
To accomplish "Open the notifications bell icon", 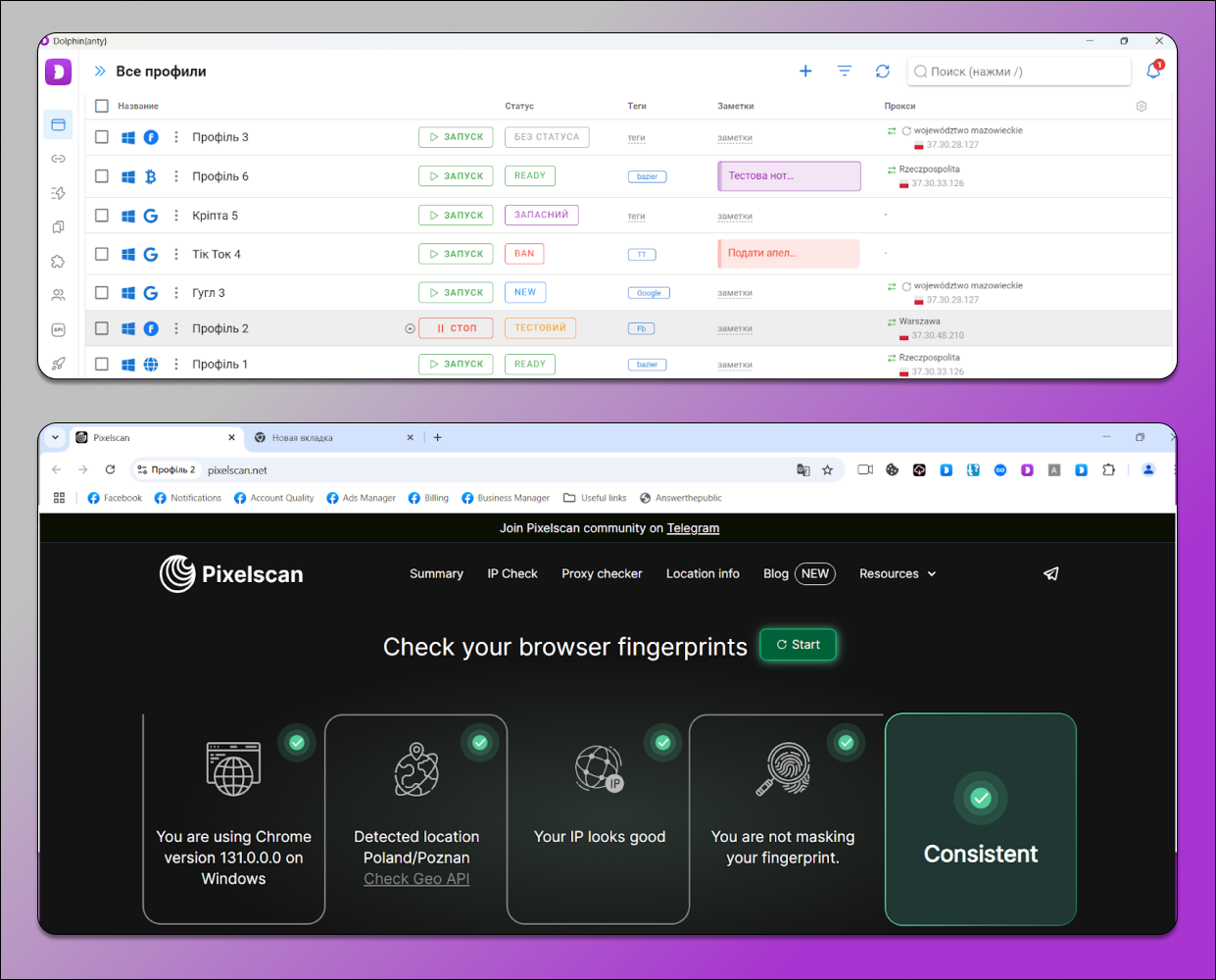I will (1153, 72).
